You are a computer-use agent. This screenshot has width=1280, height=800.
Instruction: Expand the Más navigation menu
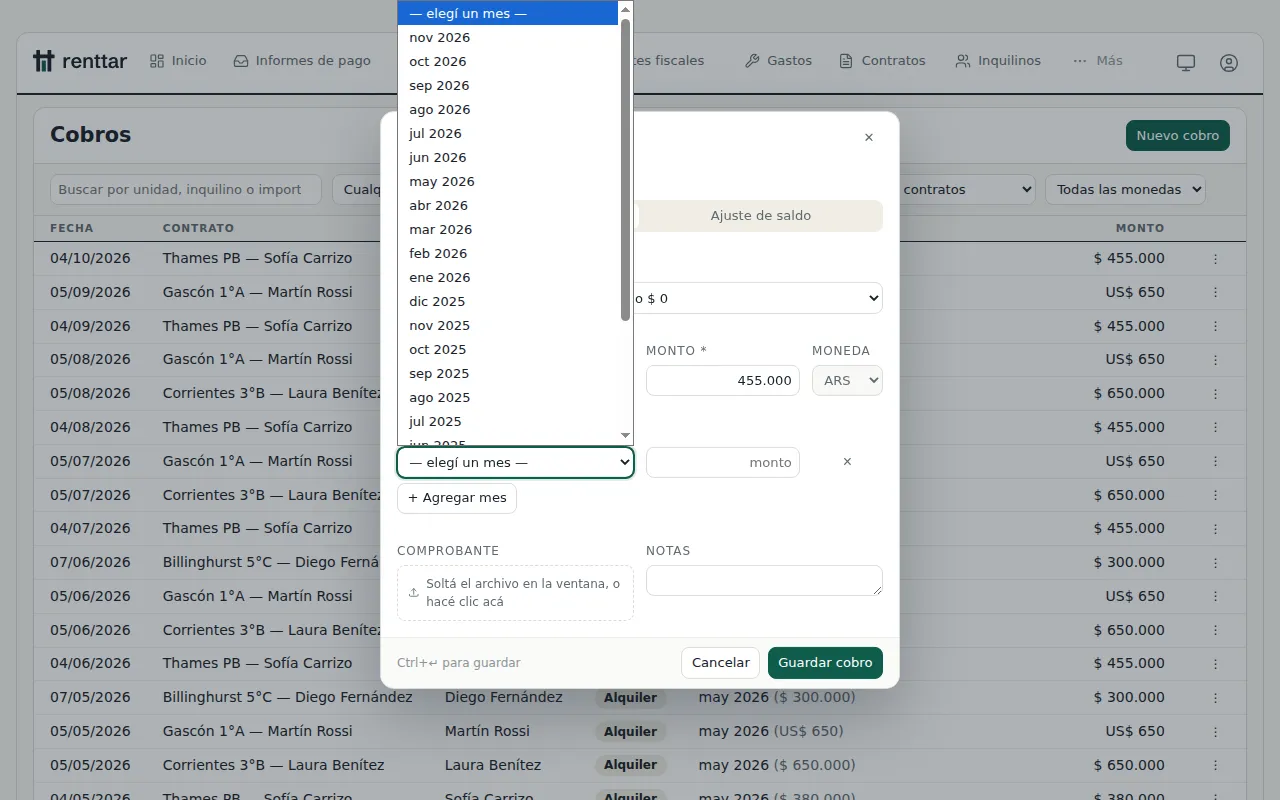pyautogui.click(x=1098, y=61)
